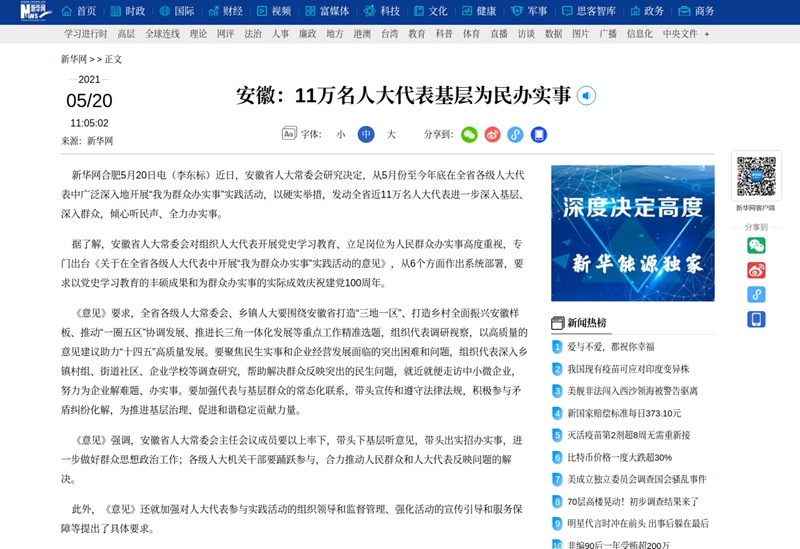Open 文化 in top navigation
800x549 pixels.
click(431, 11)
